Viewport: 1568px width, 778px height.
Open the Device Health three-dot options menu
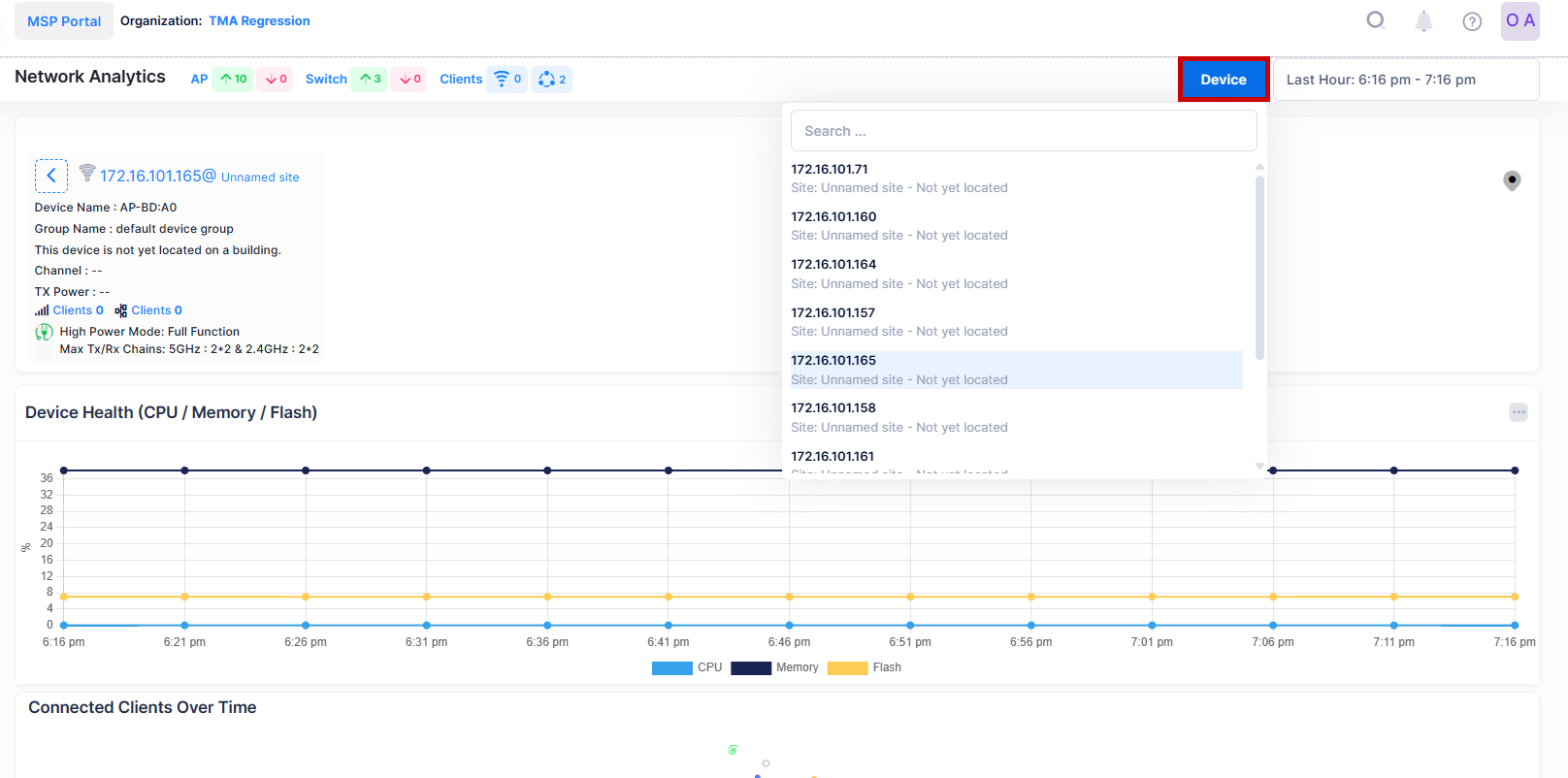pyautogui.click(x=1519, y=412)
